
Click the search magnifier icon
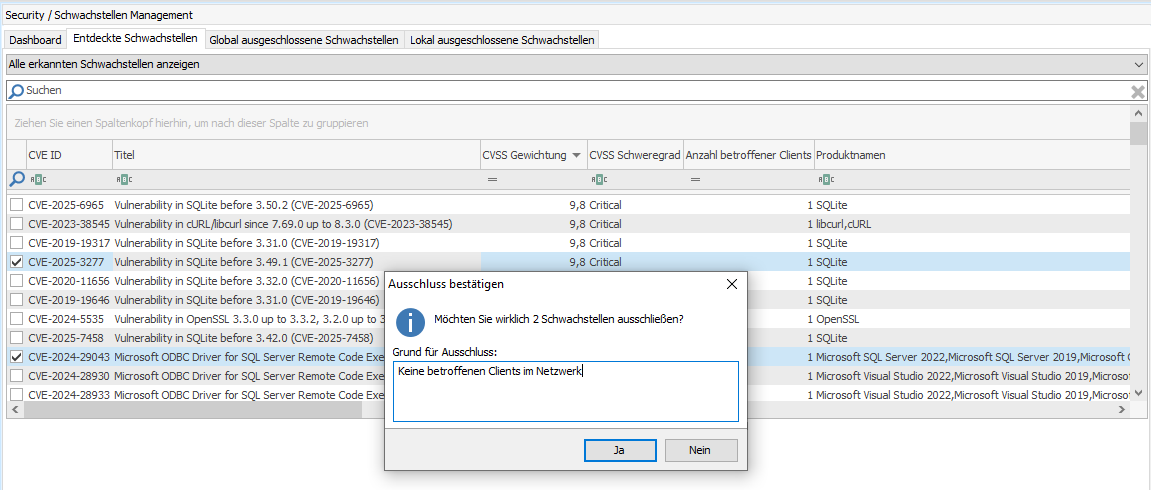pos(15,91)
